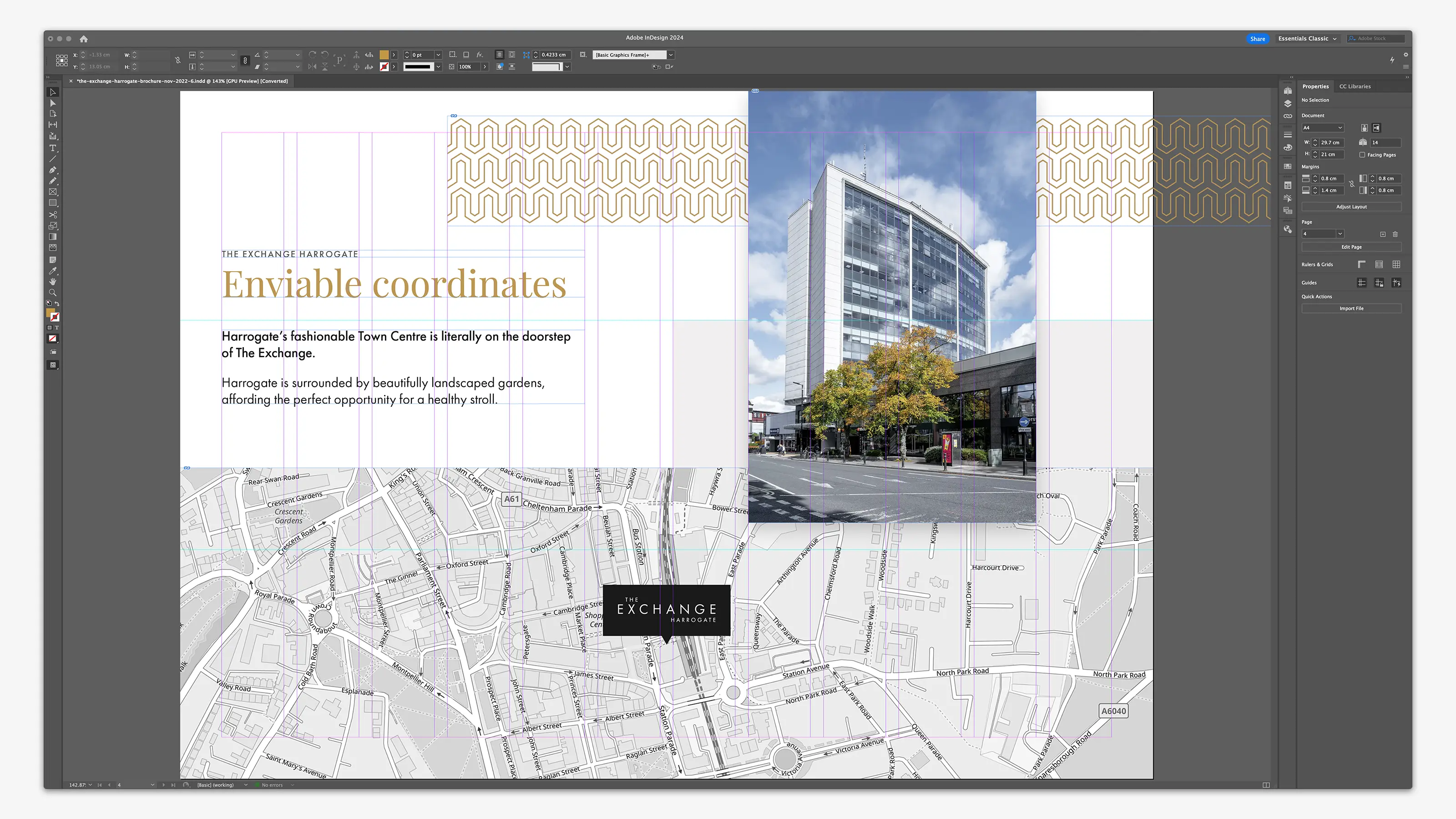Select the Free Transform tool

(x=53, y=226)
